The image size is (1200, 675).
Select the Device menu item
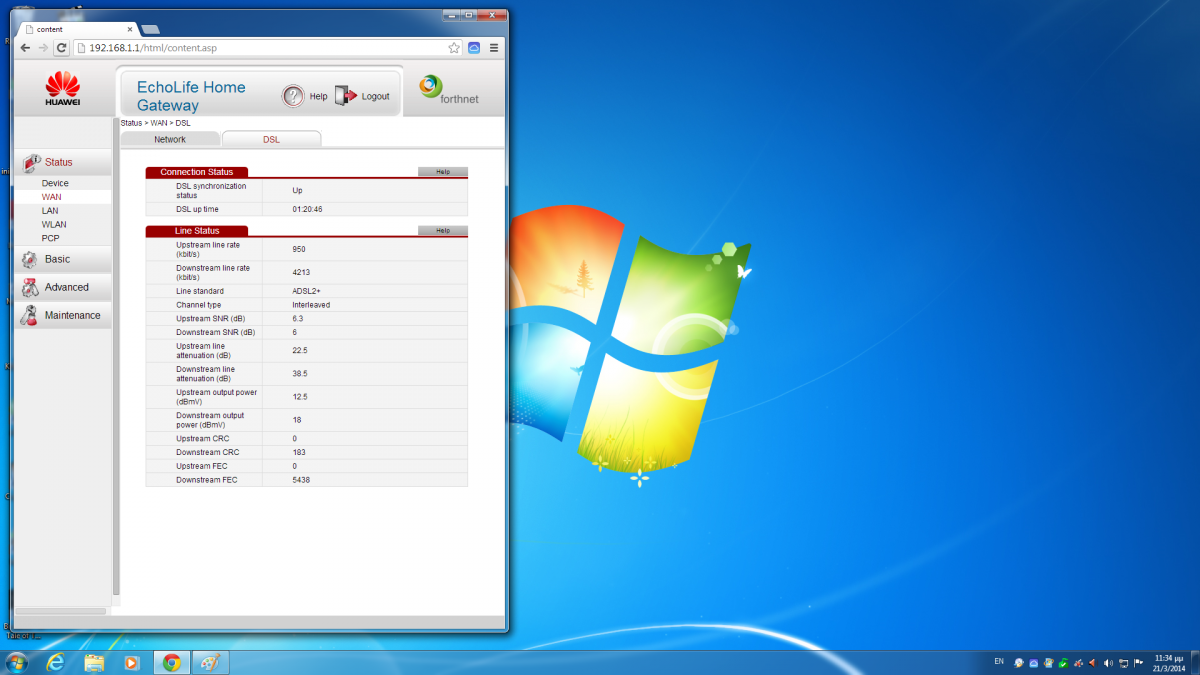pos(55,183)
